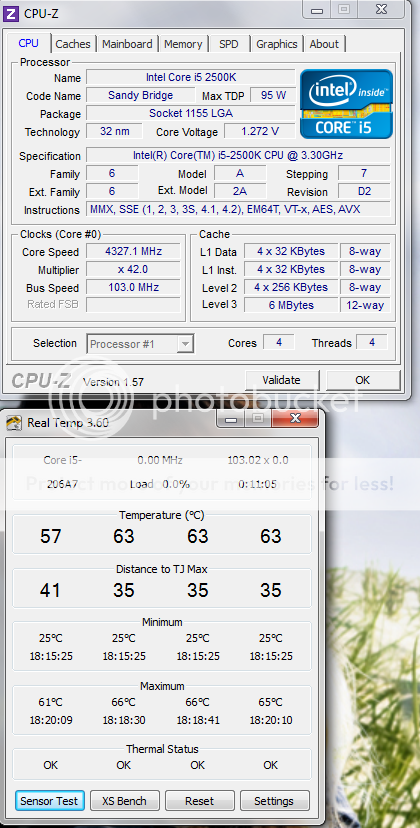
Task: Open the About tab in CPU-Z
Action: pyautogui.click(x=324, y=44)
